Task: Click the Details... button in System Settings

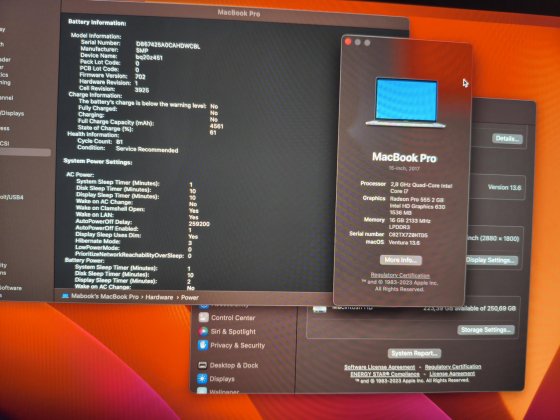Action: click(x=507, y=139)
